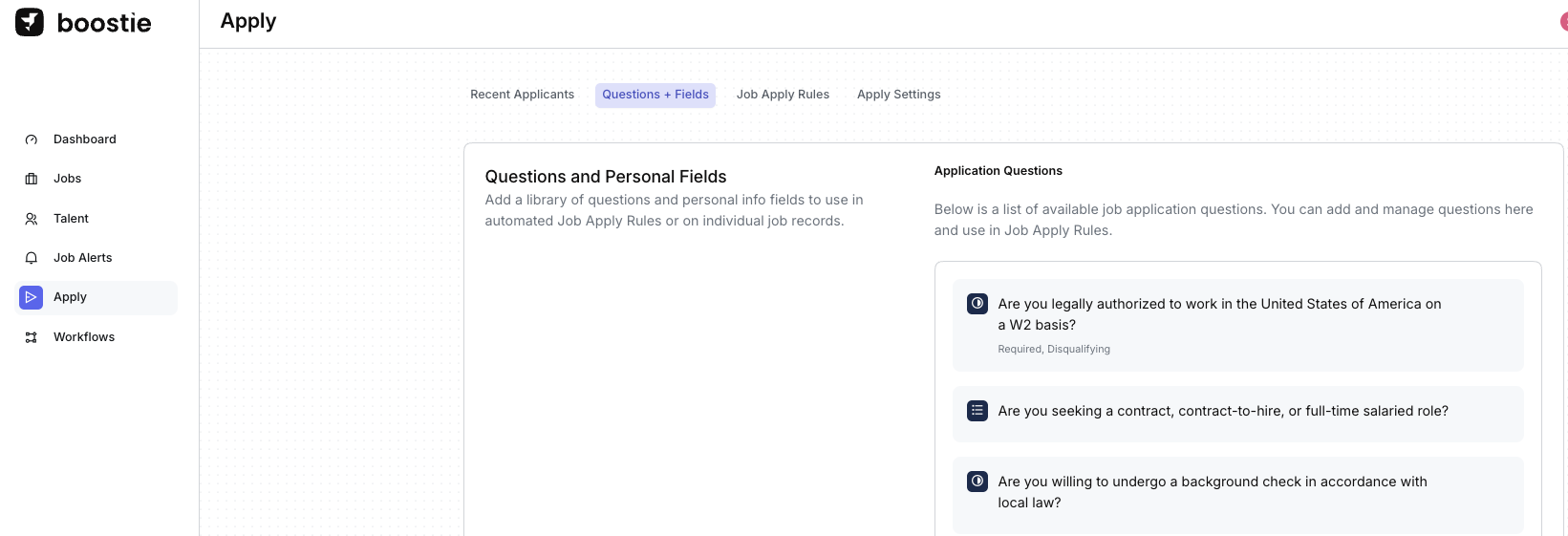1568x536 pixels.
Task: Open the Recent Applicants tab
Action: (522, 95)
